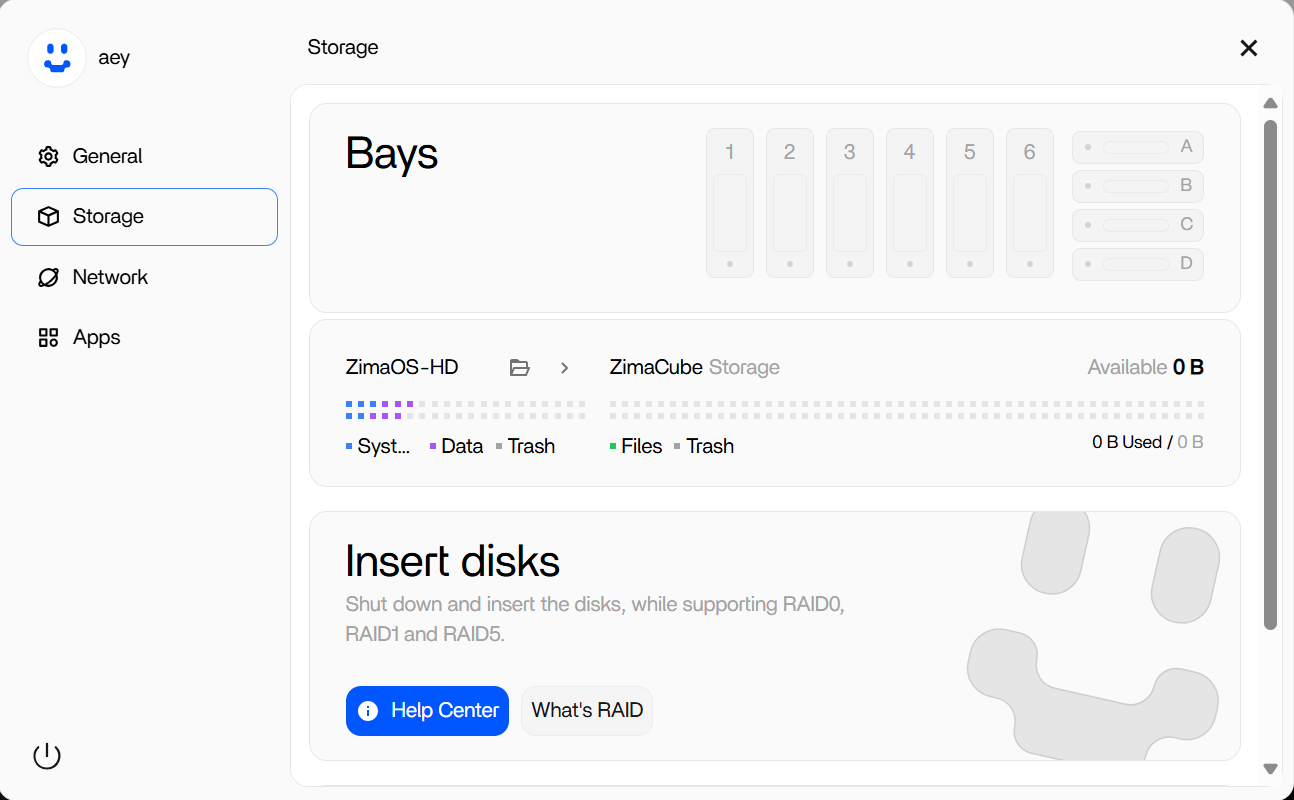
Task: Click the ZimaOS-HD storage label
Action: point(402,367)
